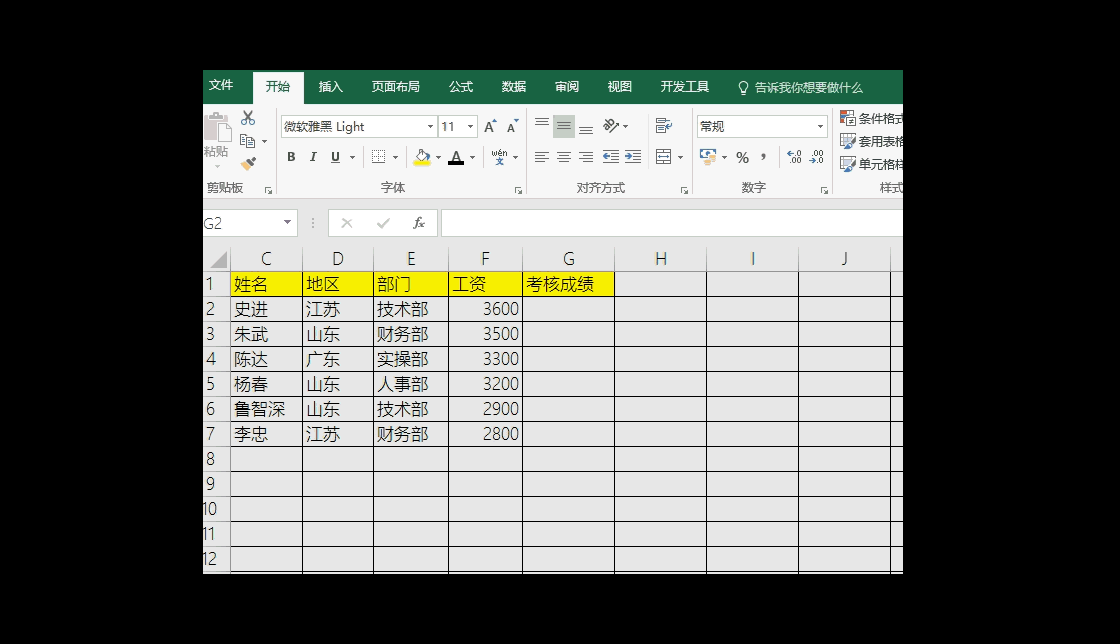Expand the 数字 group dialog launcher
The height and width of the screenshot is (644, 1120).
point(824,191)
